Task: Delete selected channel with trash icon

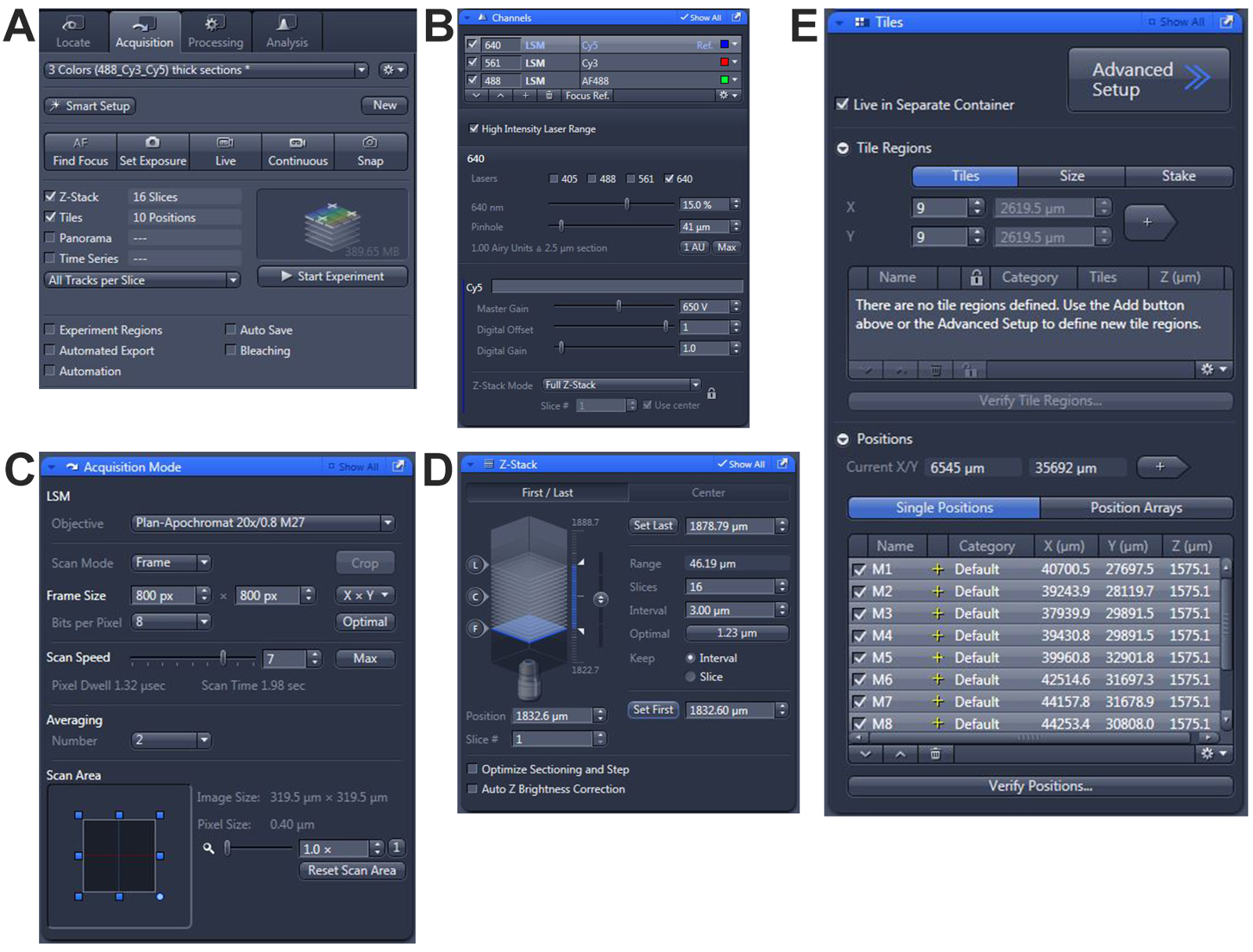Action: (549, 96)
